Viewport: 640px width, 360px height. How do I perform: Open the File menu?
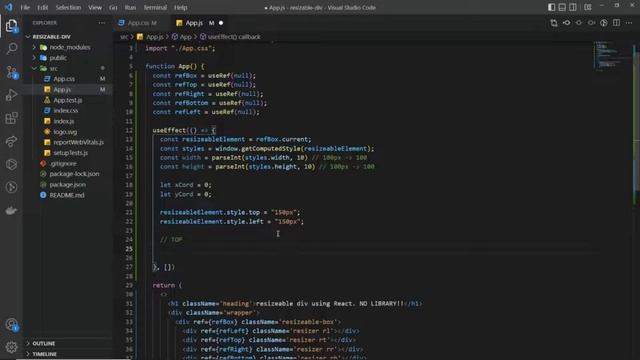pyautogui.click(x=25, y=7)
